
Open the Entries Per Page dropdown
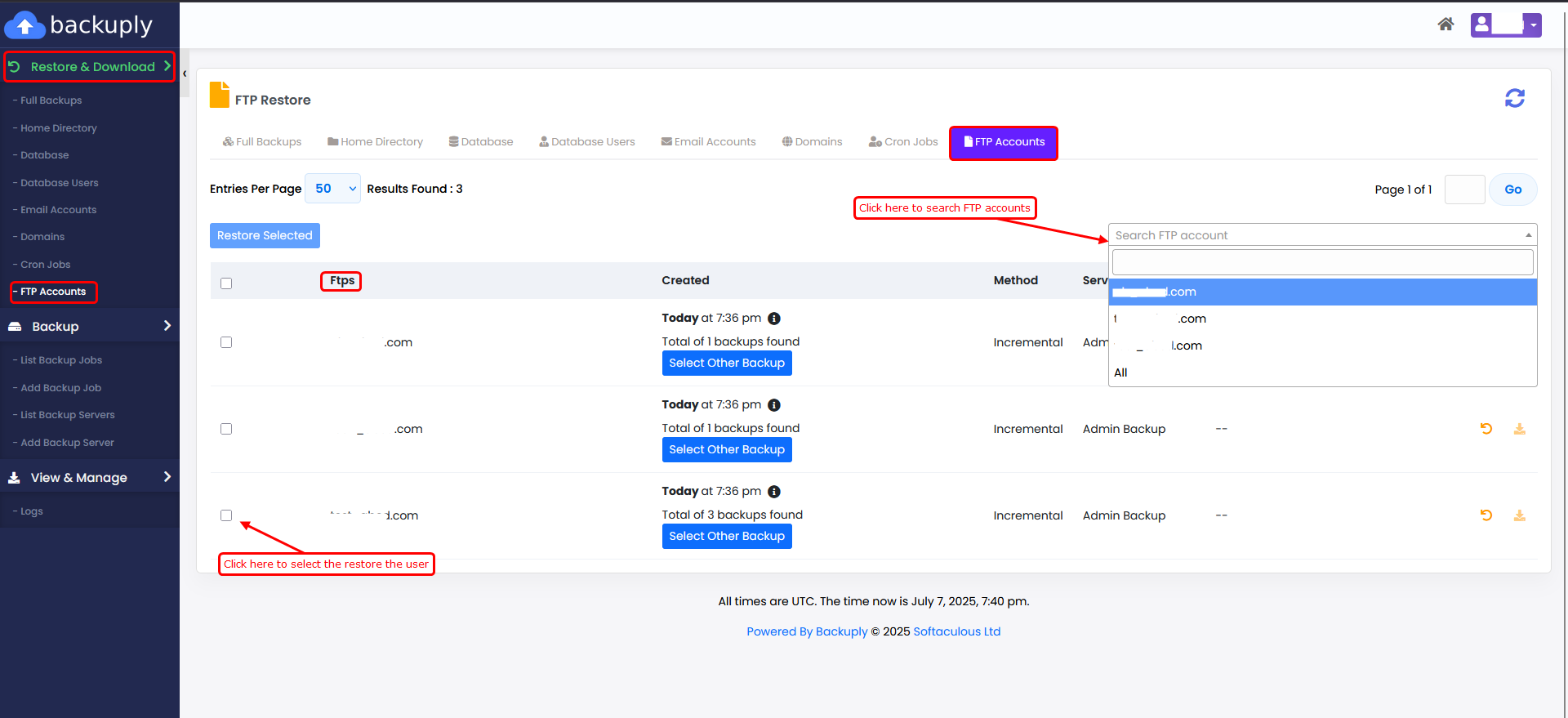point(332,189)
